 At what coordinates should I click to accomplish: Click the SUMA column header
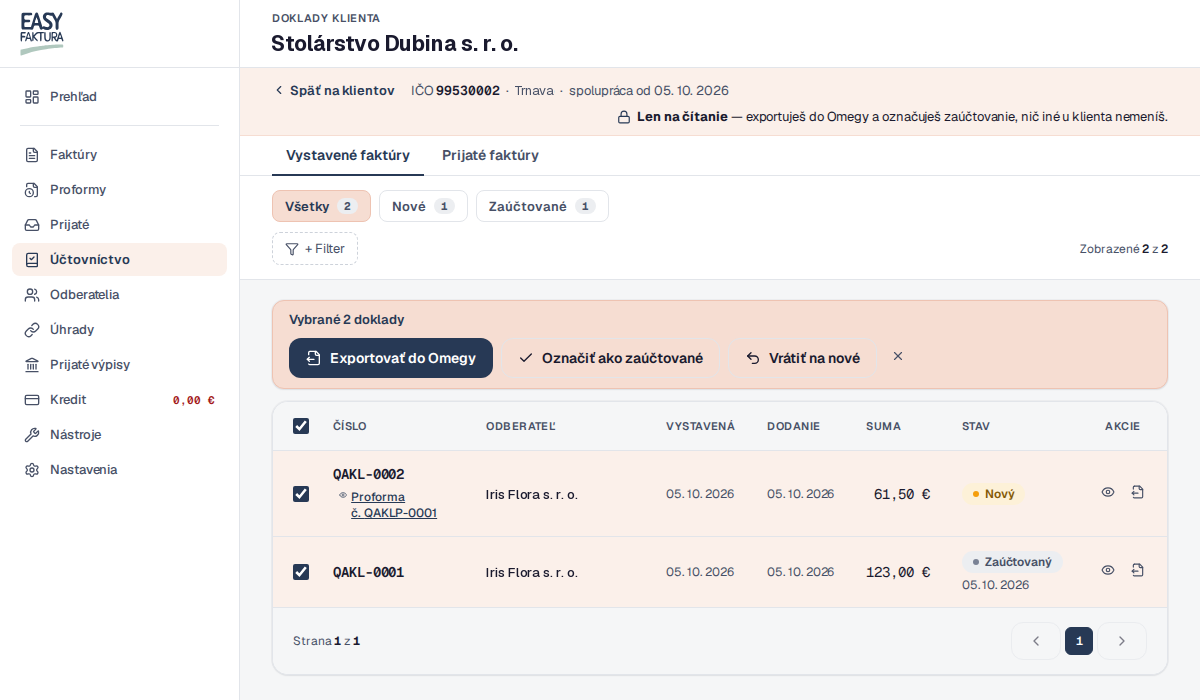pyautogui.click(x=883, y=426)
